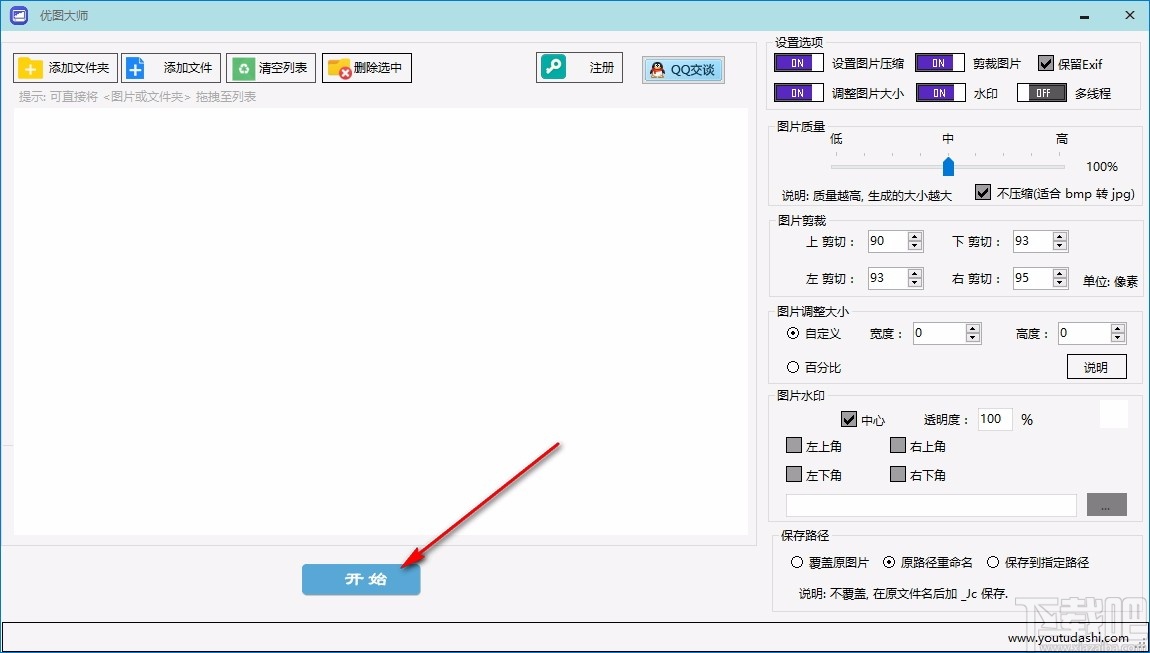Open QQ交谈 via the penguin icon
The image size is (1150, 653).
coord(655,69)
